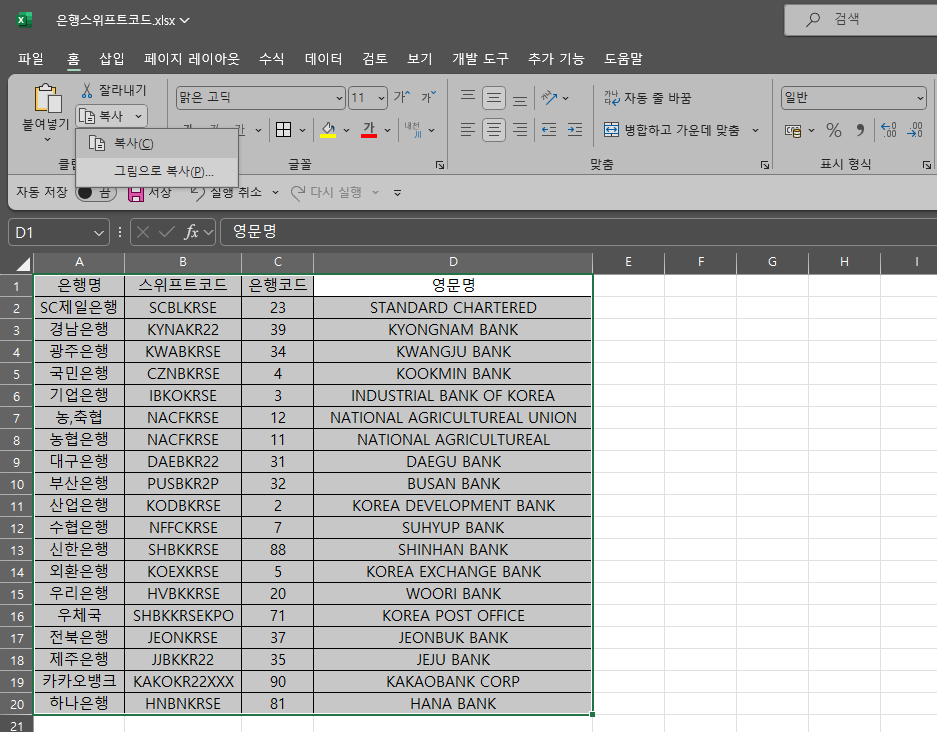Align text to the vertical middle
Viewport: 937px width, 732px height.
494,97
